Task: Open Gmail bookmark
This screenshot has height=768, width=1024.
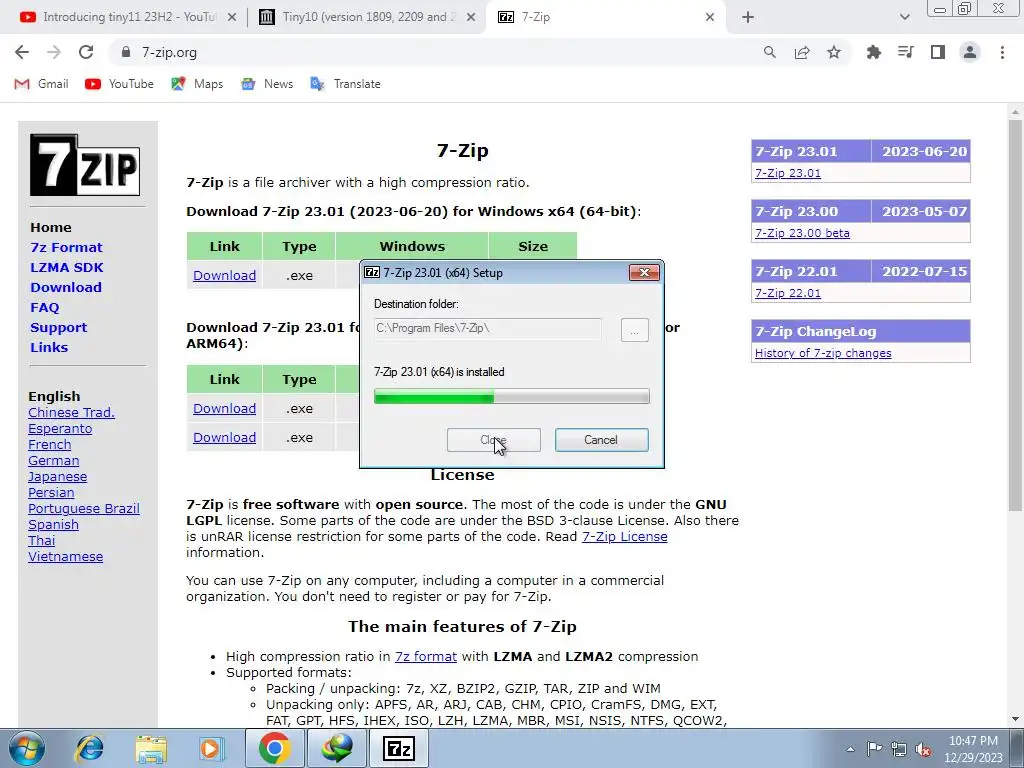Action: tap(41, 84)
